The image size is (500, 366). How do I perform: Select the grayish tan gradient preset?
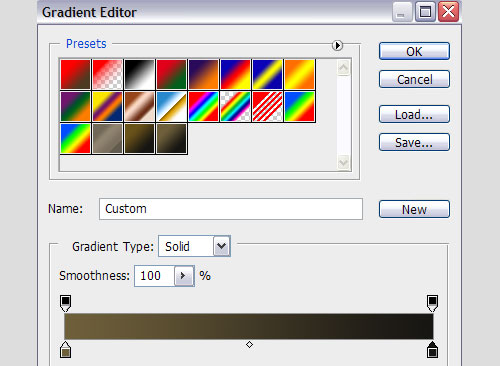click(107, 138)
